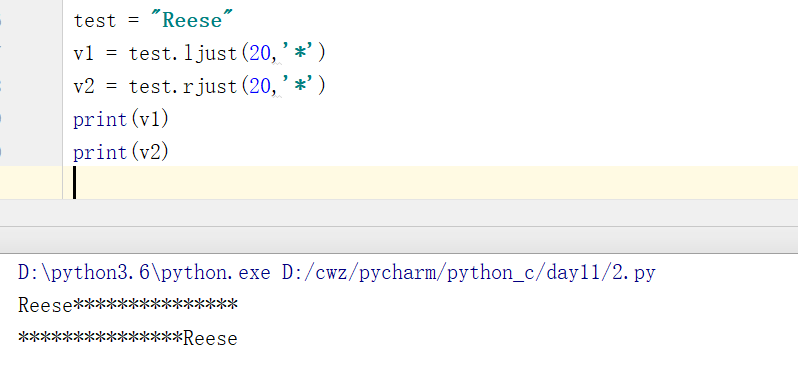Click the print keyword in print(v2)

point(100,153)
